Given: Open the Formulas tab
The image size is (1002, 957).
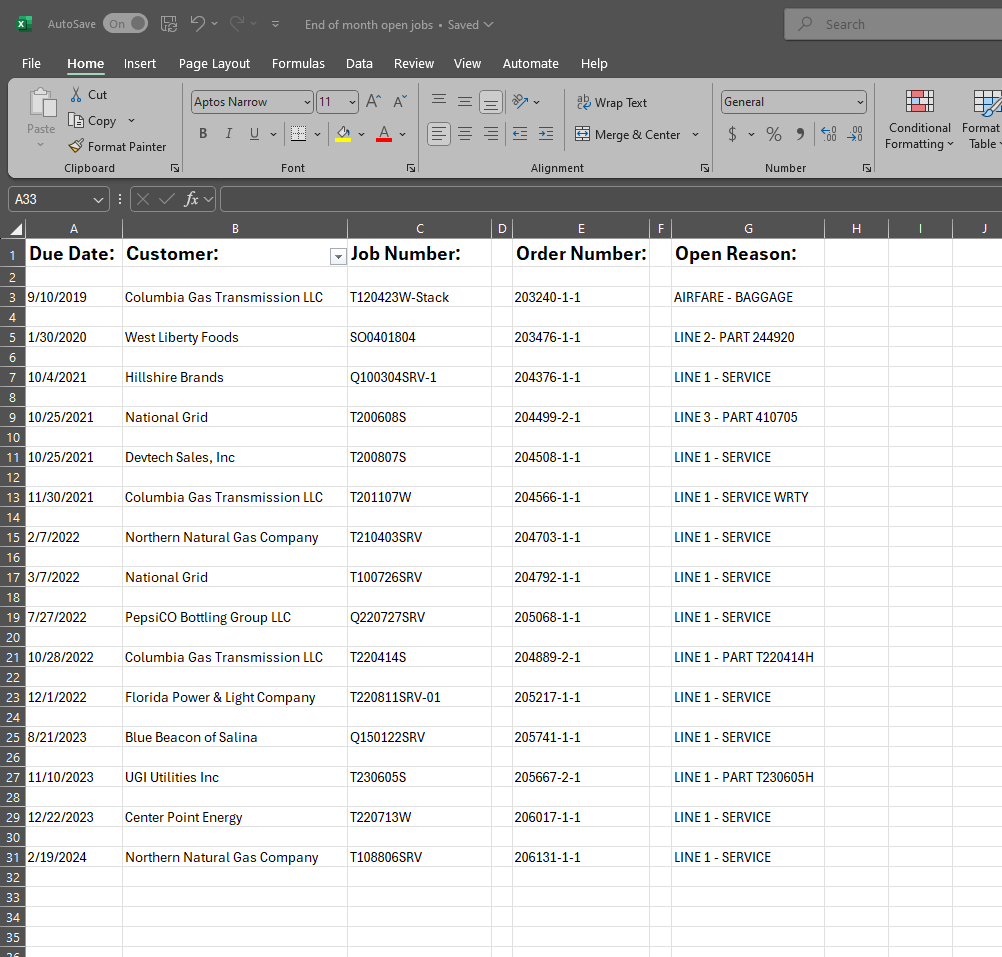Looking at the screenshot, I should (x=298, y=63).
